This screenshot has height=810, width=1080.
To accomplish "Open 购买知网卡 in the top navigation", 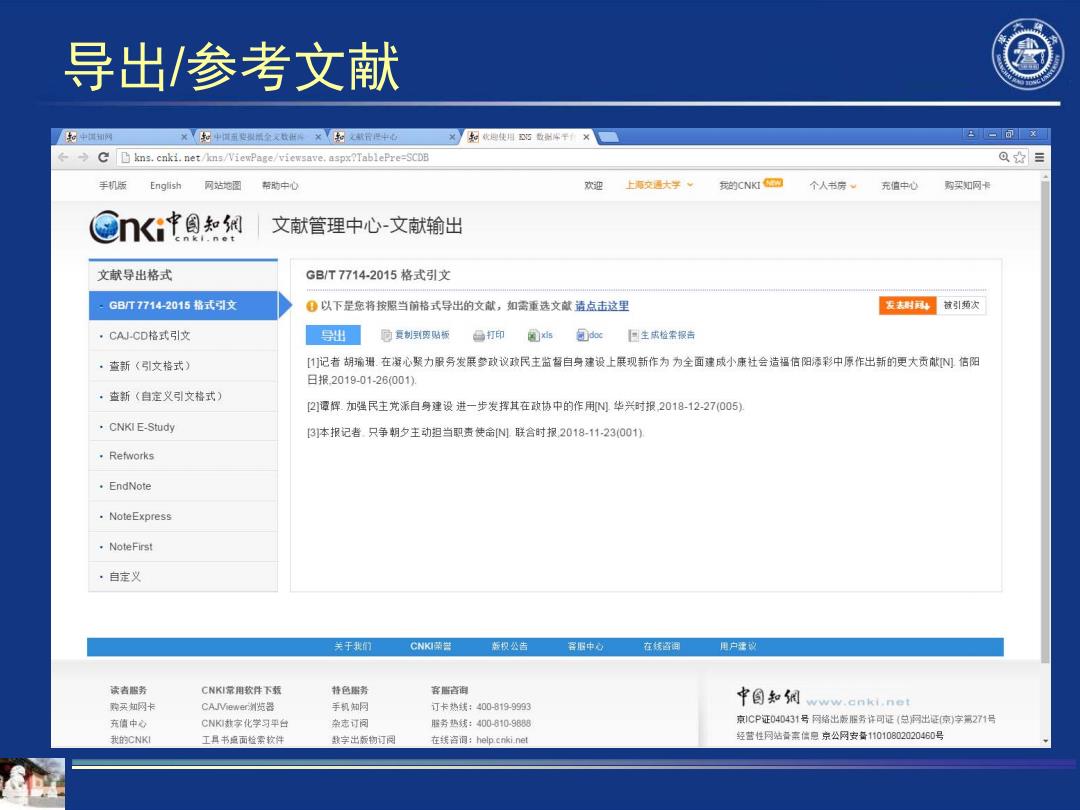I will [x=967, y=185].
